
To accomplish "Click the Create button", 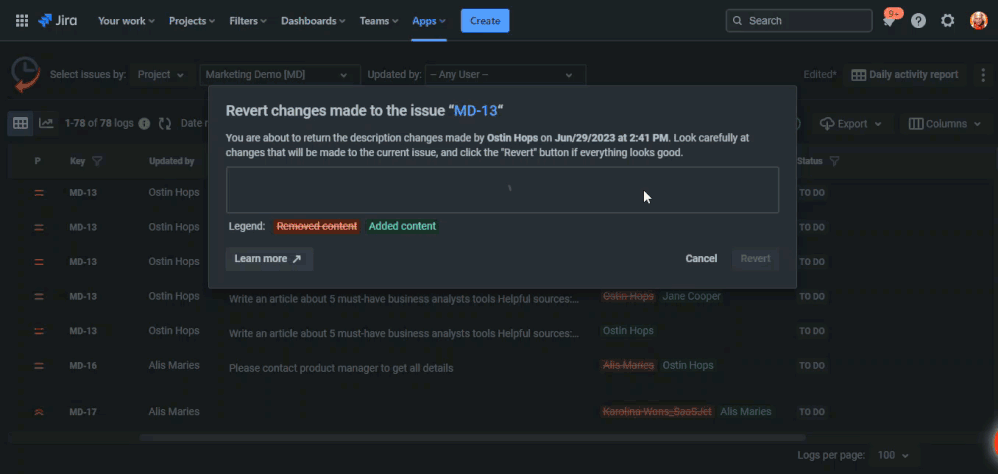I will [x=485, y=21].
